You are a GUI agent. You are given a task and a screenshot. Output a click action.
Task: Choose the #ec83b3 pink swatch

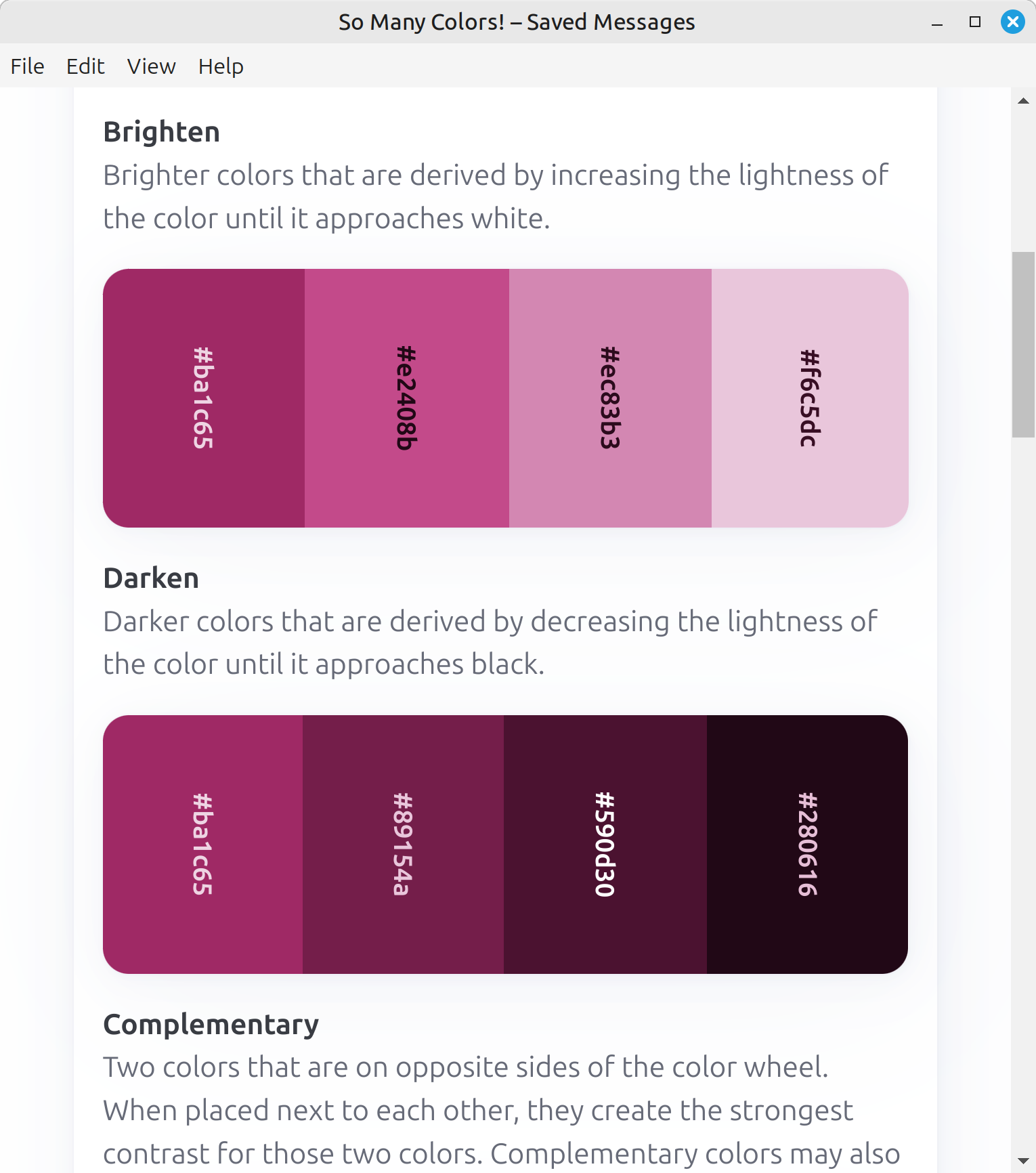(x=610, y=398)
